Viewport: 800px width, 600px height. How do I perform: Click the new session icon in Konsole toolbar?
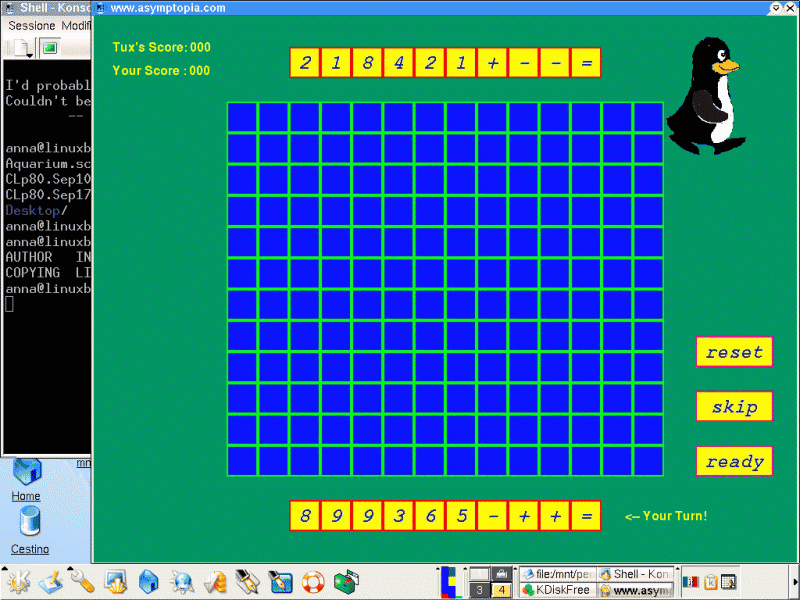coord(22,48)
